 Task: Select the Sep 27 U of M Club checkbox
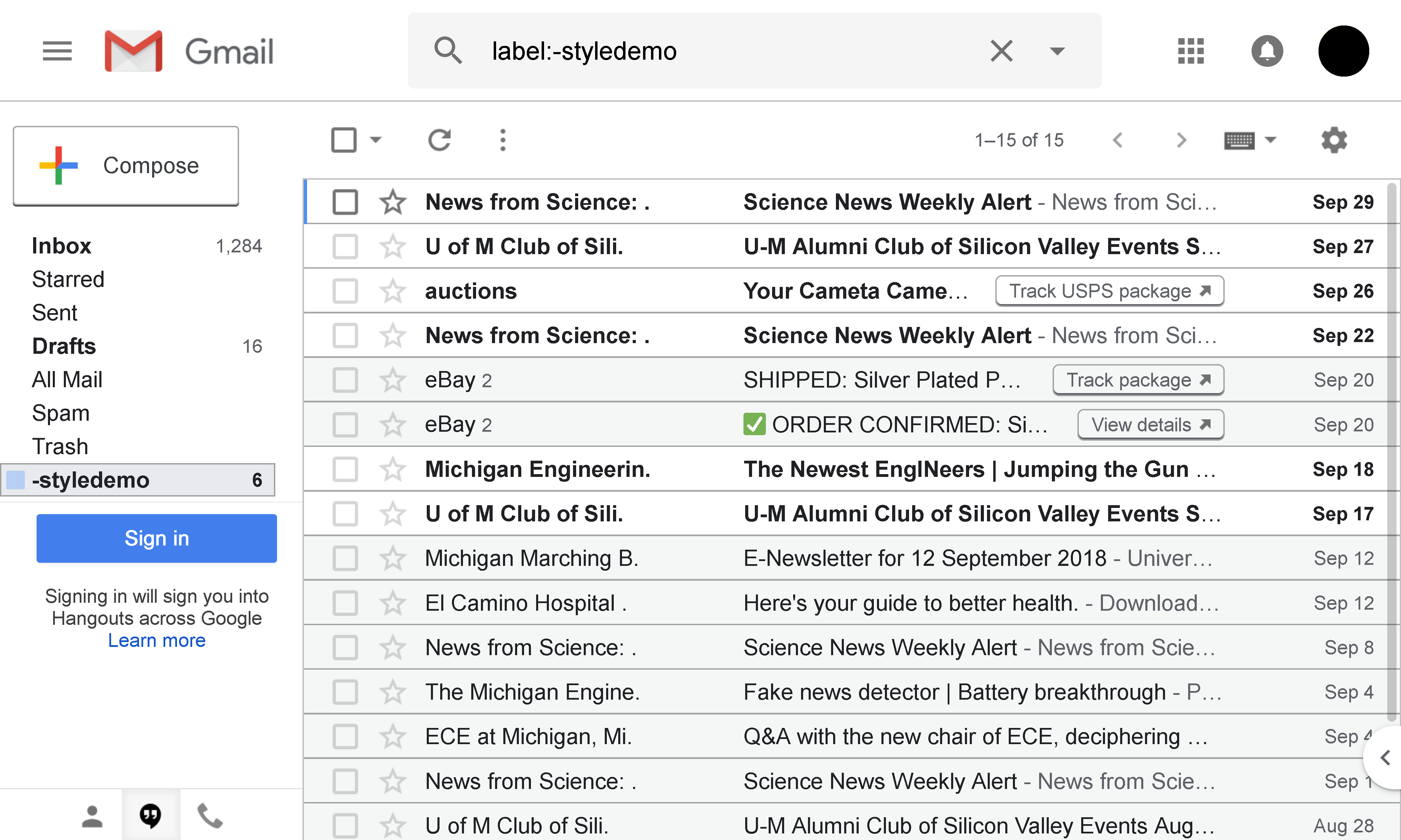point(345,247)
